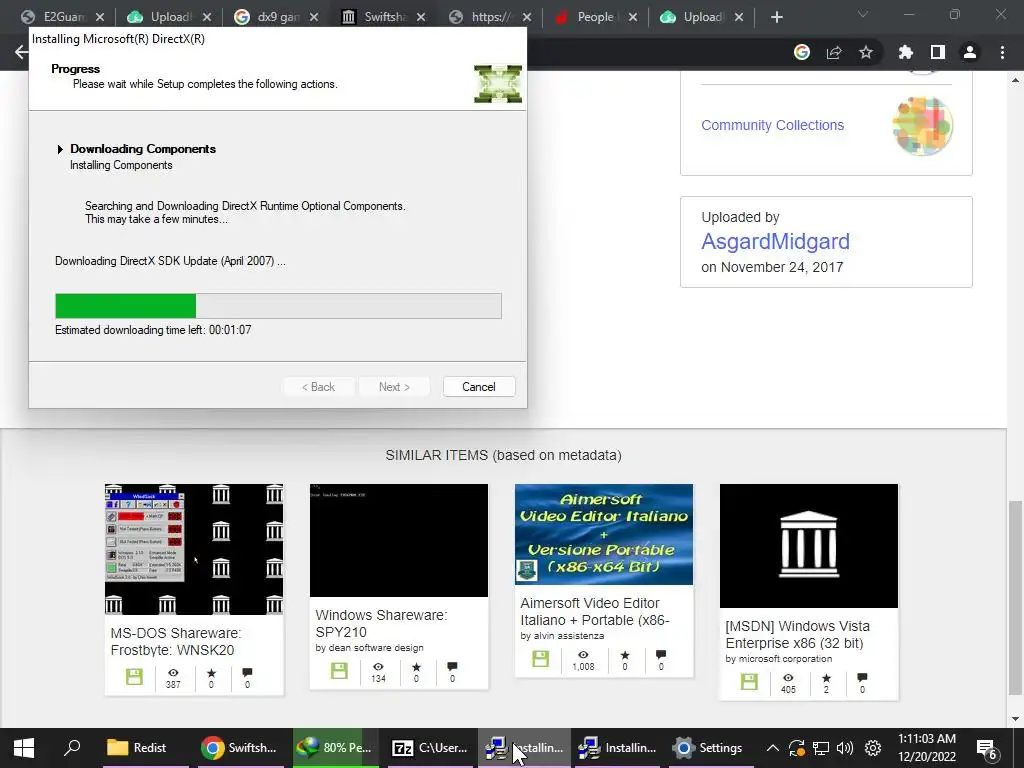
Task: Open the taskbar clock showing 1:11:03 AM
Action: click(927, 748)
